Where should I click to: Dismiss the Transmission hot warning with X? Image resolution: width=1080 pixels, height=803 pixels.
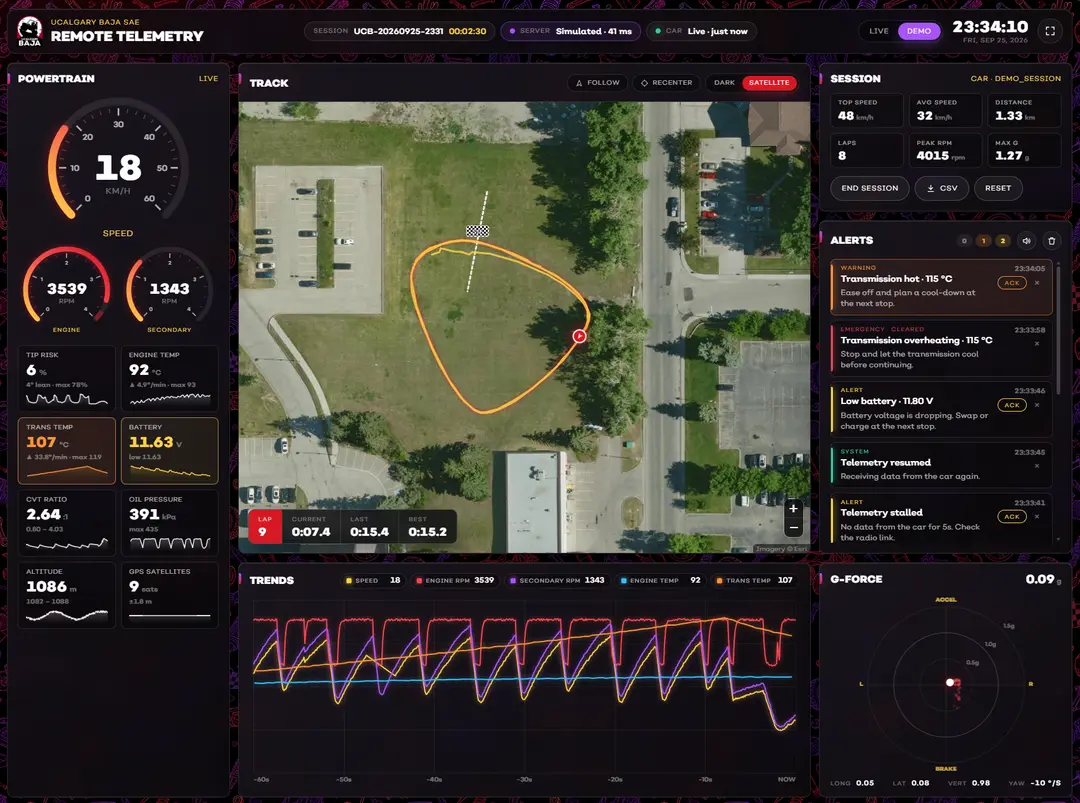(1037, 283)
